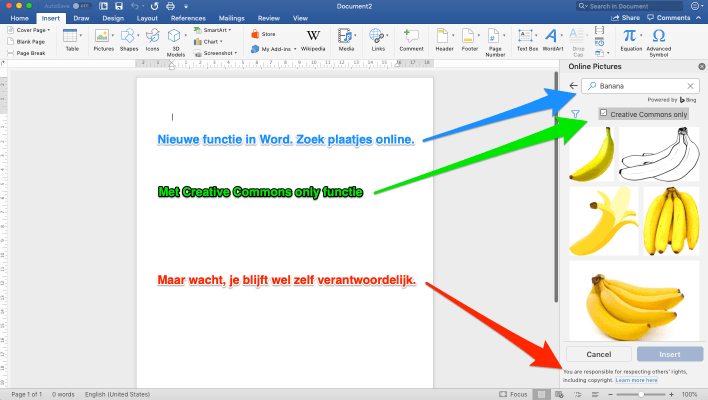Screen dimensions: 708x400
Task: Toggle the AutoSave switch
Action: (x=80, y=6)
